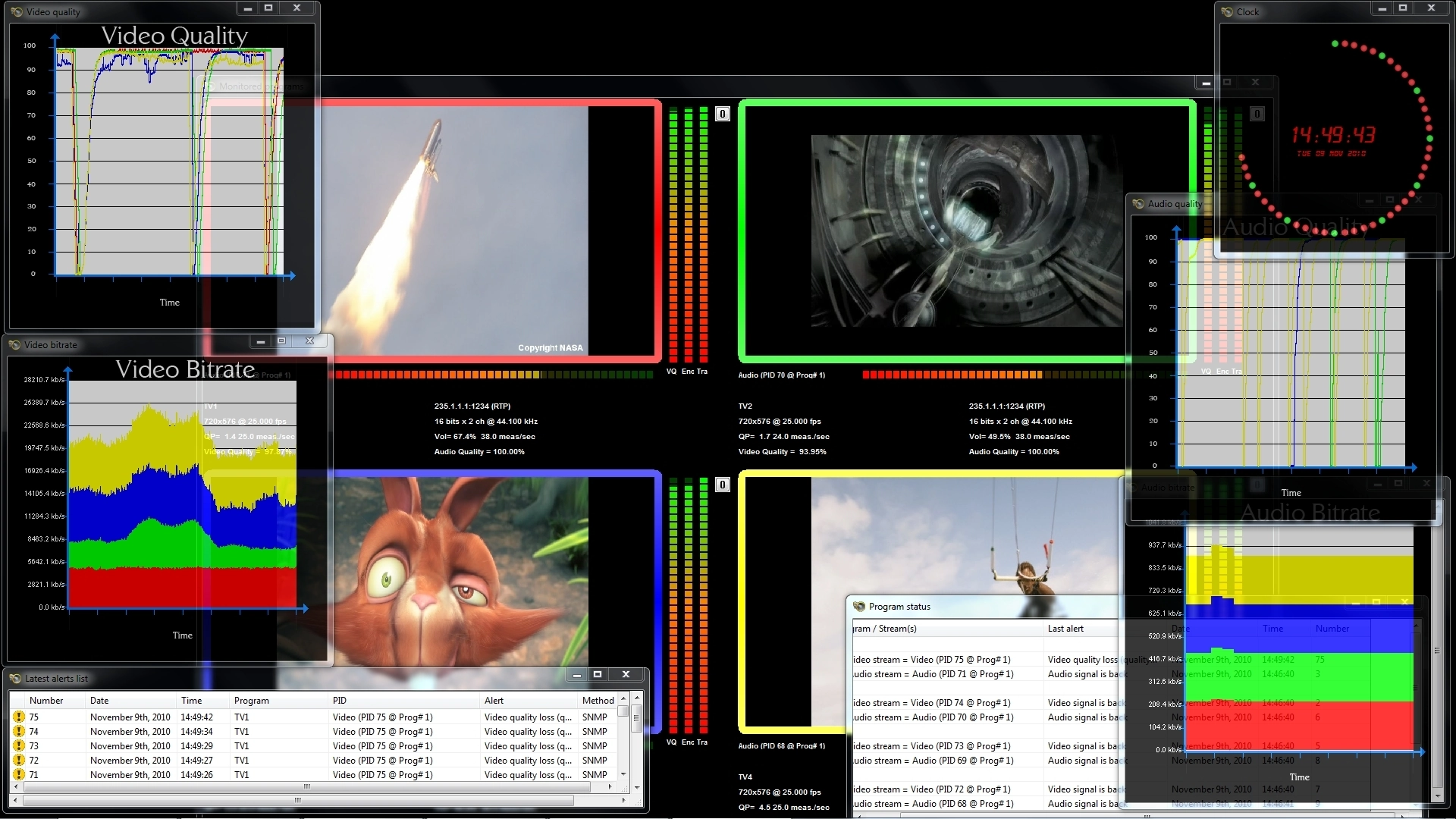Select Video (PID 75 @ Prog# 1) row in Program status
The width and height of the screenshot is (1456, 819).
pyautogui.click(x=986, y=660)
